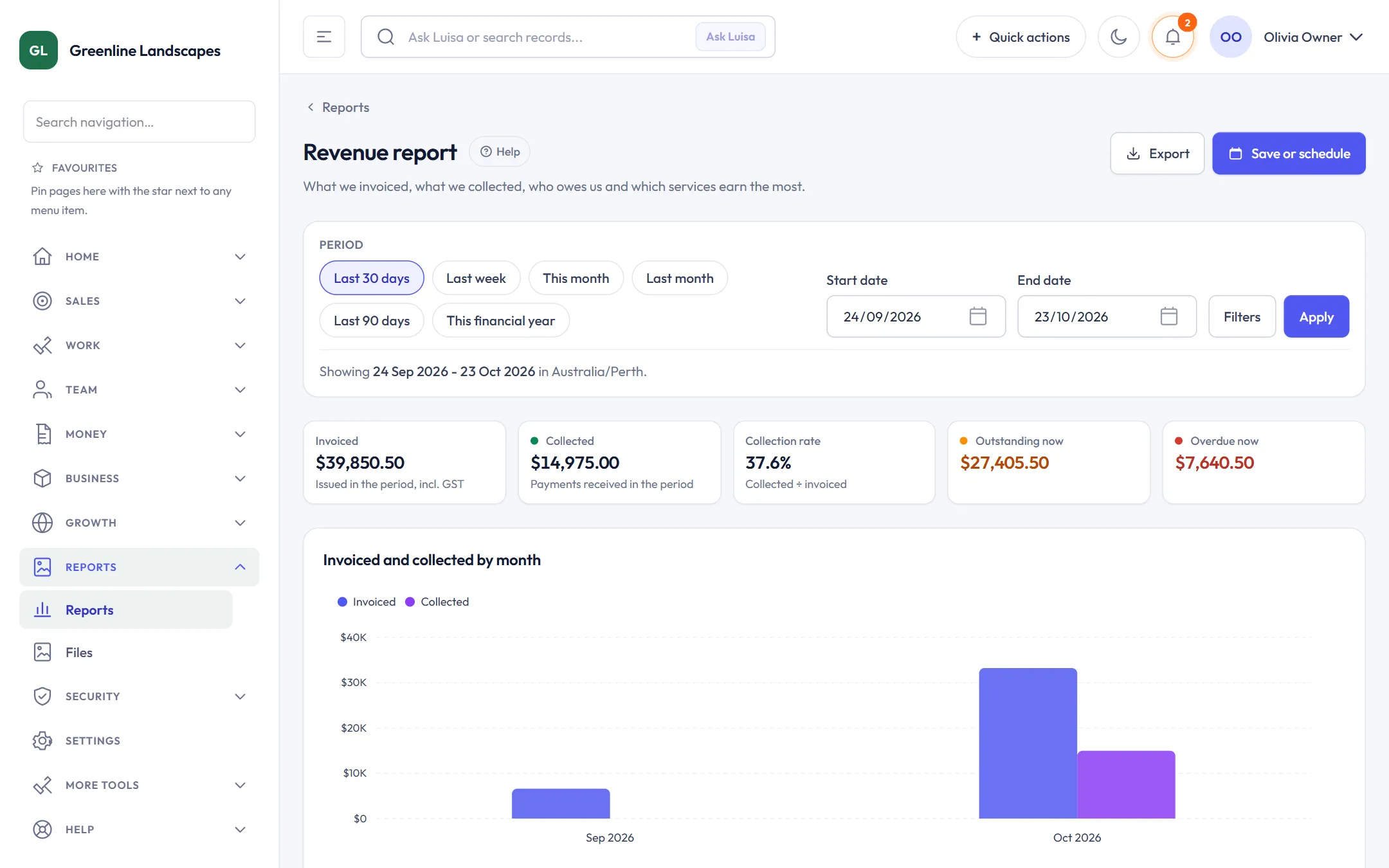1389x868 pixels.
Task: Click the Ask Luisa button
Action: pos(730,37)
